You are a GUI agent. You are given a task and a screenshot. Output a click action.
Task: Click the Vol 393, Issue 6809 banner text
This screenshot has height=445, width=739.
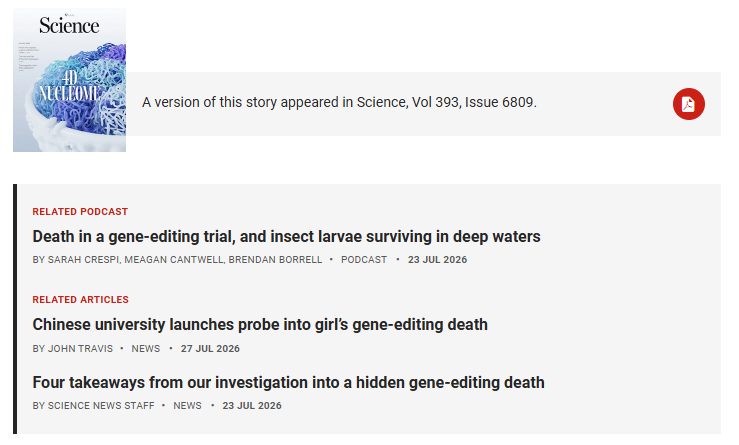tap(339, 102)
